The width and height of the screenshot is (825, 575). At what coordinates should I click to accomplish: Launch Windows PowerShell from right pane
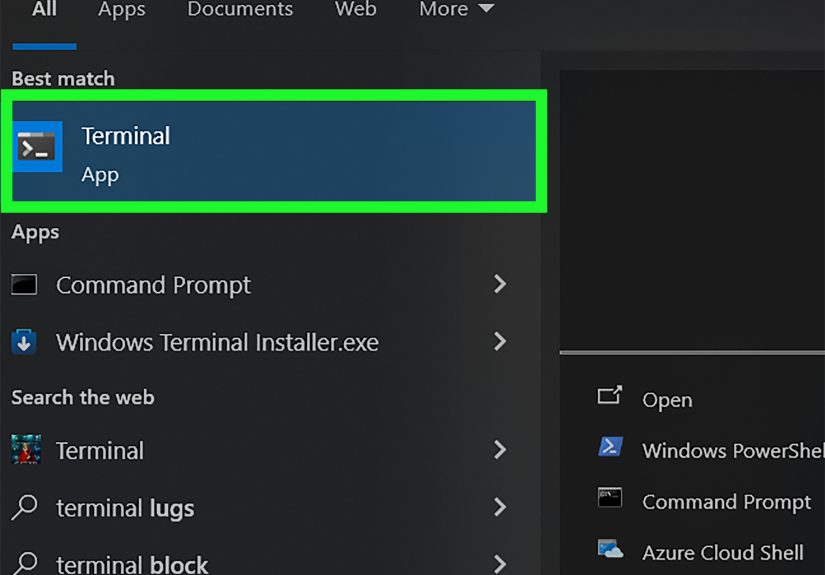(733, 451)
